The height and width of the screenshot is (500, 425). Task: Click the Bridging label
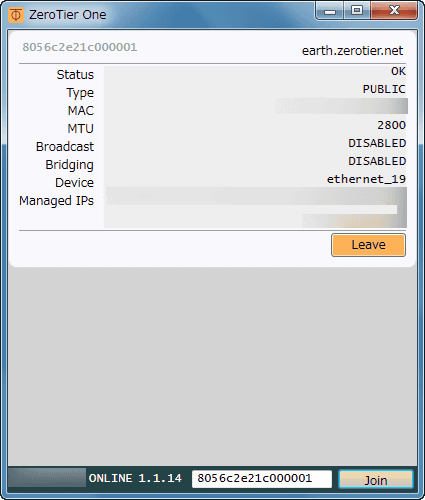point(69,165)
